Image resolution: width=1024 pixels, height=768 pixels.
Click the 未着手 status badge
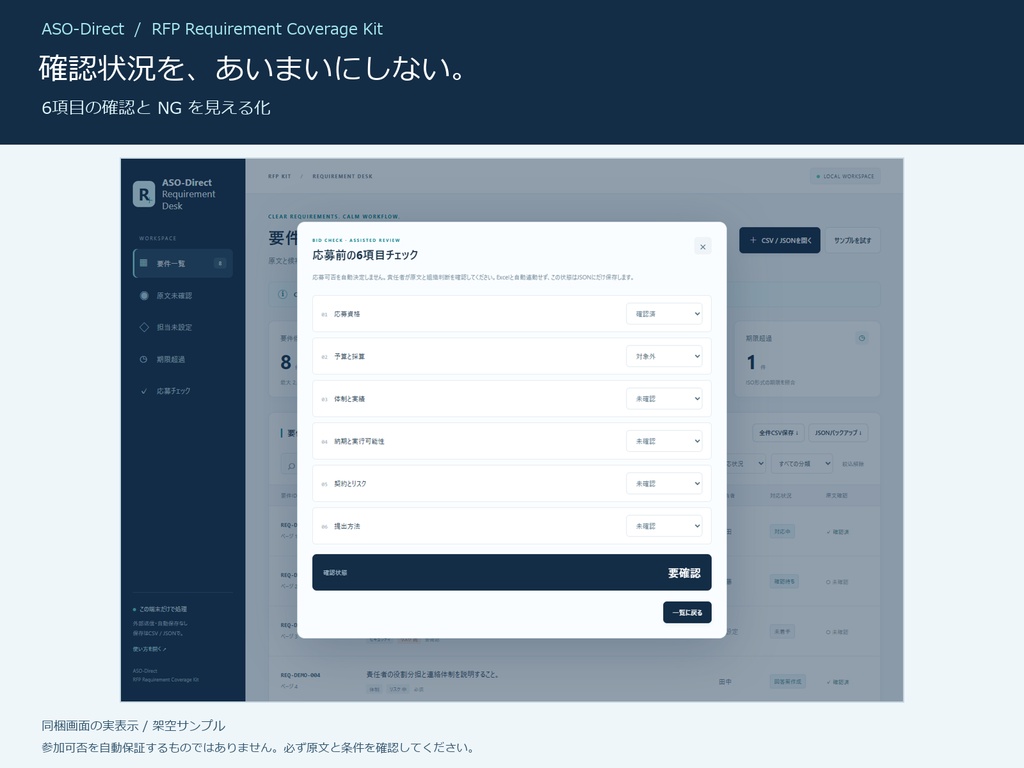pyautogui.click(x=782, y=632)
